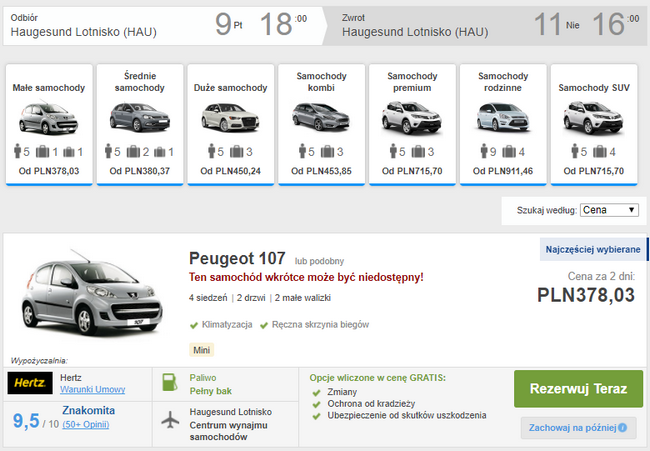Select the Samochody kombi category

click(321, 124)
